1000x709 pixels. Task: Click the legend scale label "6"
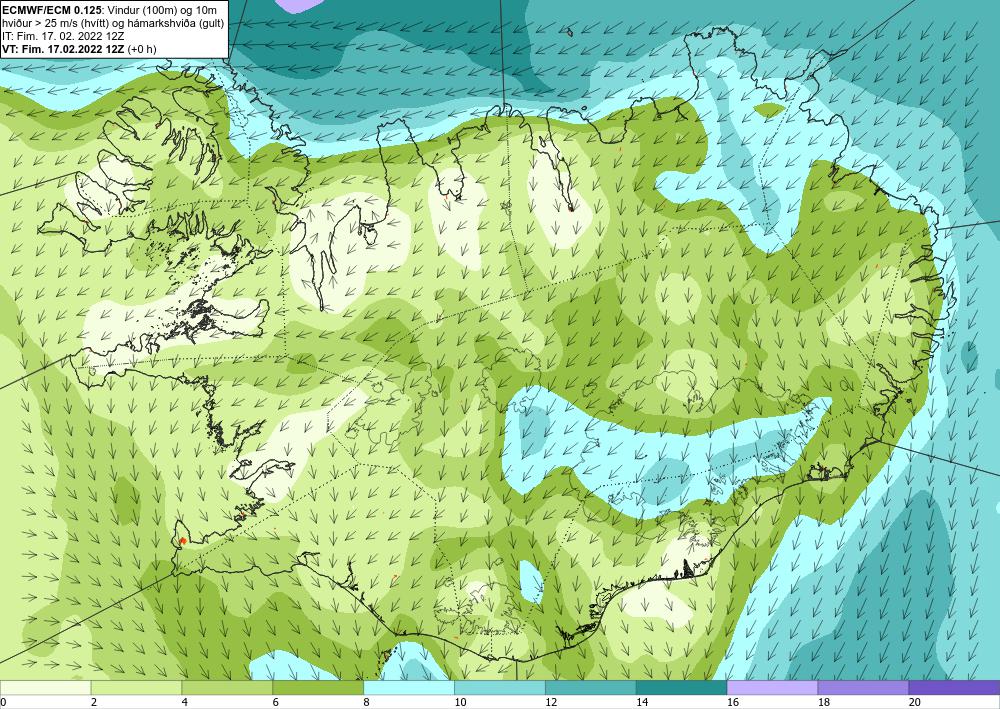276,703
